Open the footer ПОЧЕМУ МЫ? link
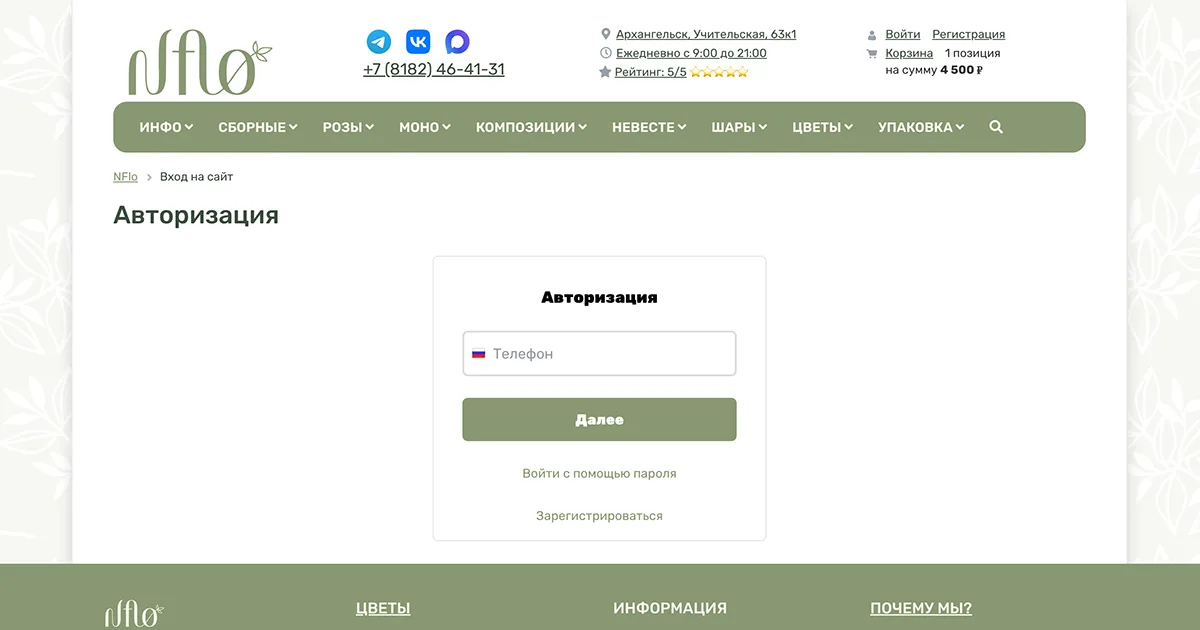Viewport: 1200px width, 630px height. pos(921,608)
